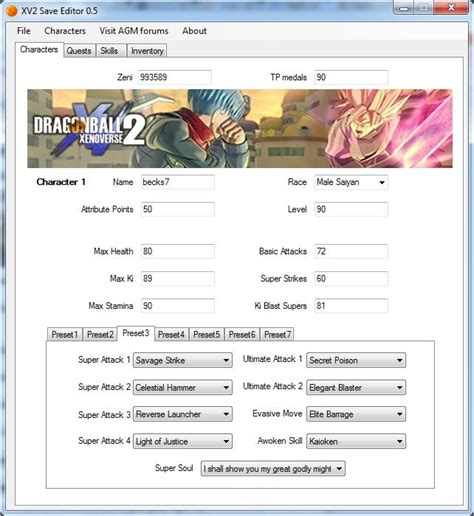Screen dimensions: 474x516
Task: Click the Dragon Ball Xenoverse 2 banner image
Action: click(x=240, y=128)
